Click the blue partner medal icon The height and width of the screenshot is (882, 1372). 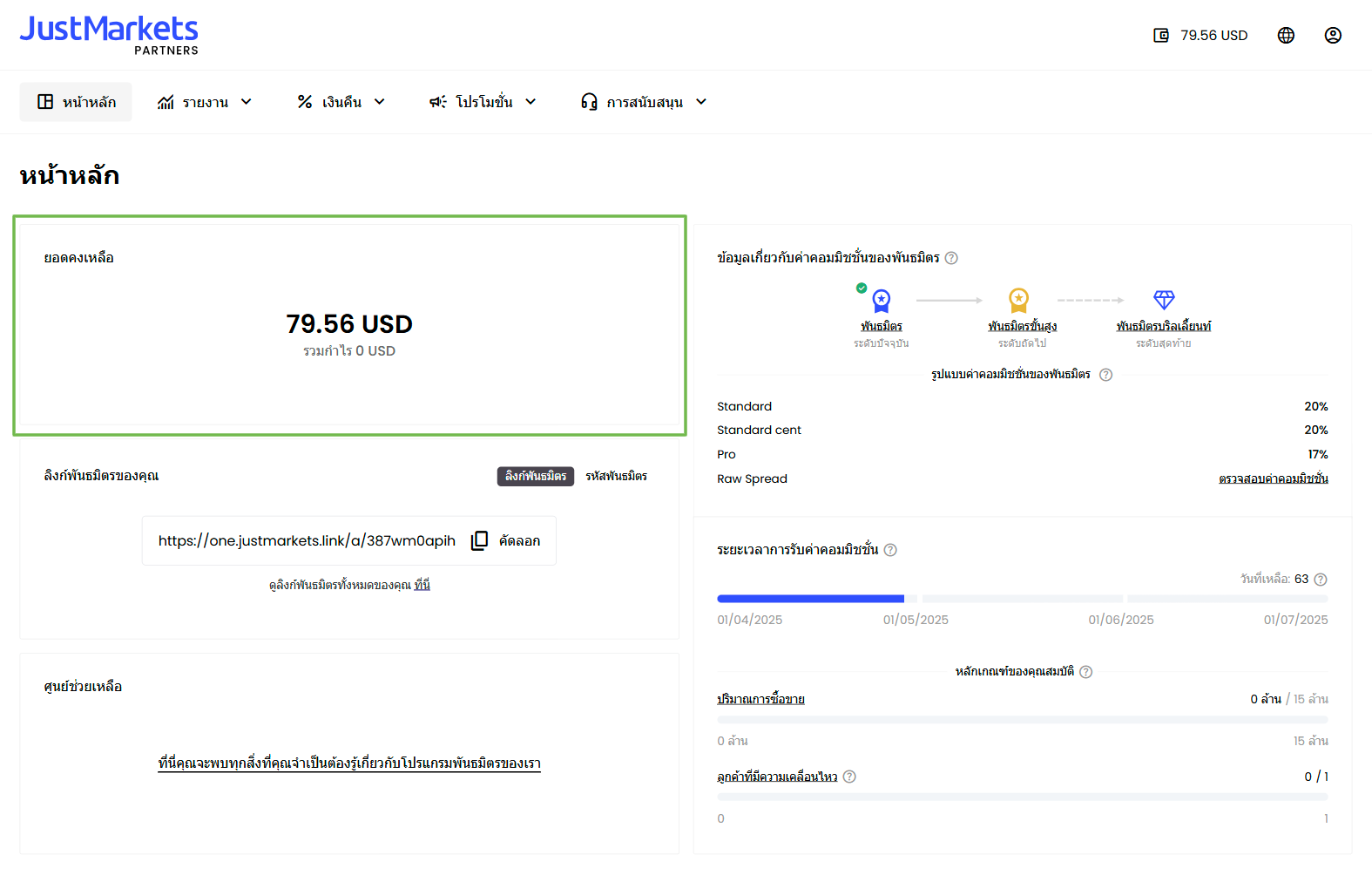coord(882,301)
